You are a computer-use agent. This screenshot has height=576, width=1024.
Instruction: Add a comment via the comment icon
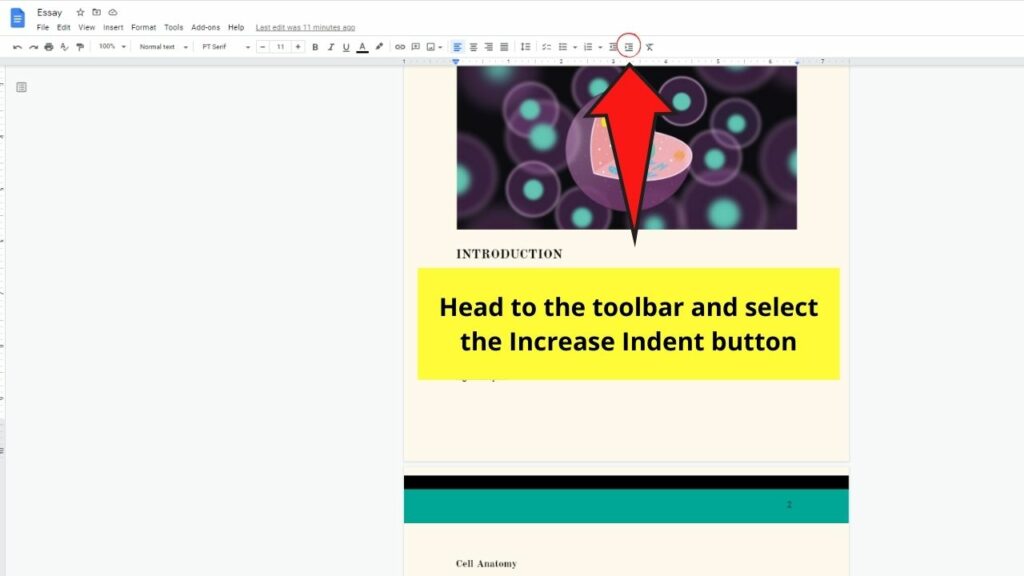(415, 46)
